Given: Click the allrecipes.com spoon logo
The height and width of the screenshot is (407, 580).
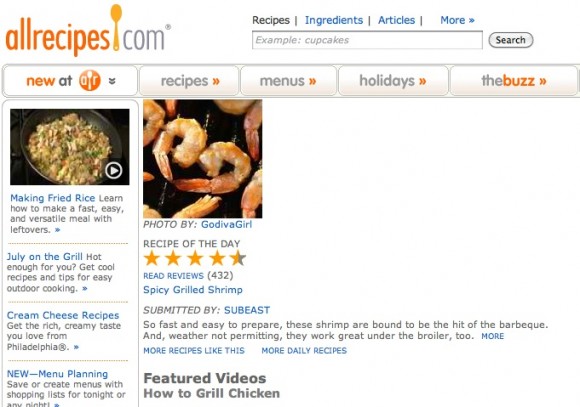Looking at the screenshot, I should point(88,31).
